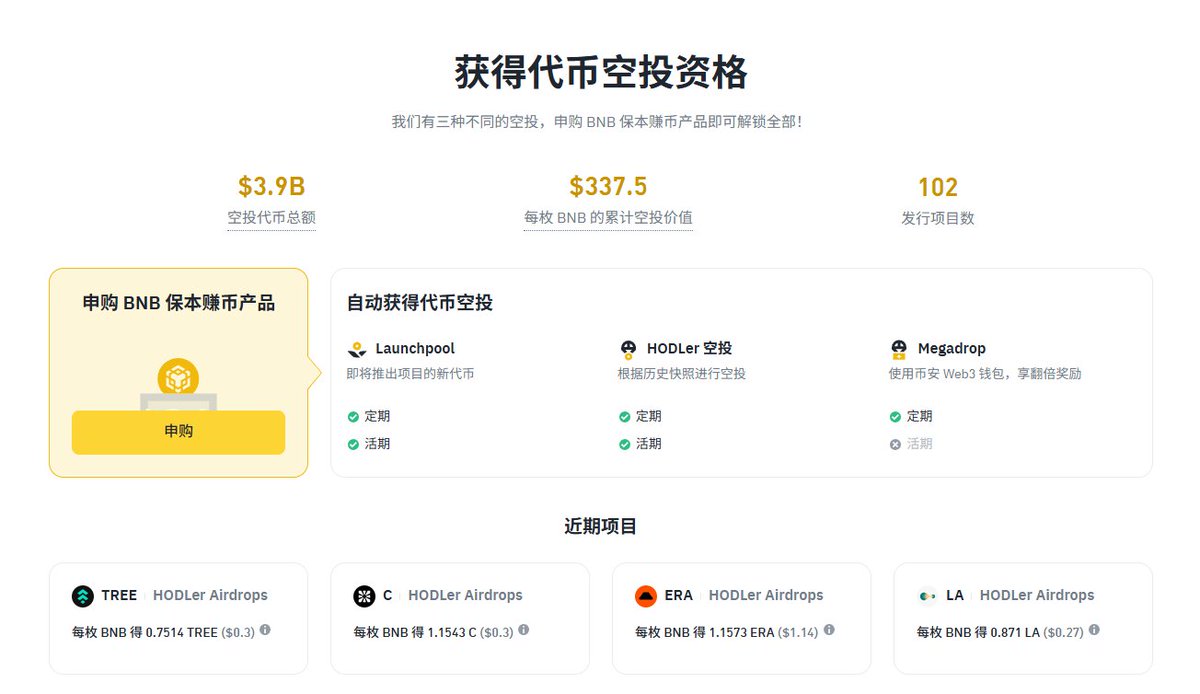Image resolution: width=1200 pixels, height=694 pixels.
Task: Click the TREE token logo
Action: [x=83, y=596]
